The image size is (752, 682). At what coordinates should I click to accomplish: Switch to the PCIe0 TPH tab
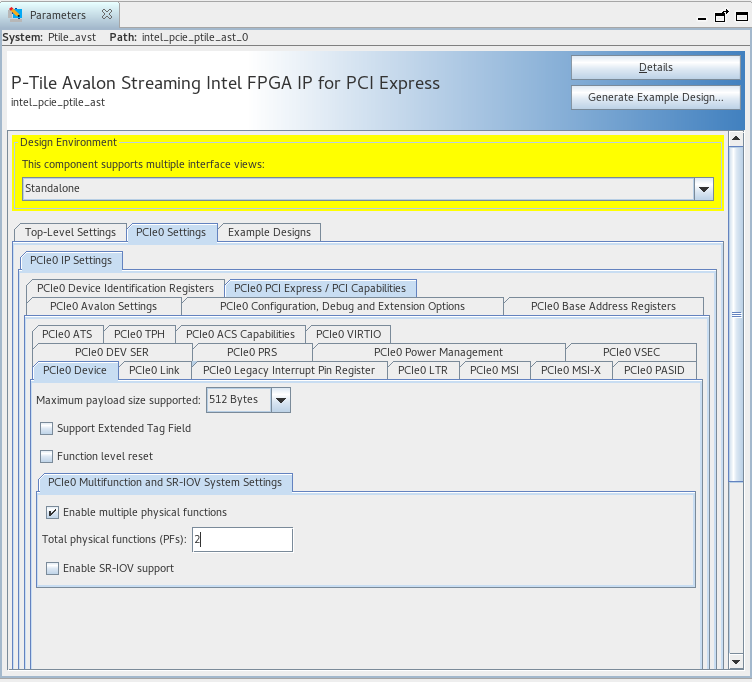point(140,334)
